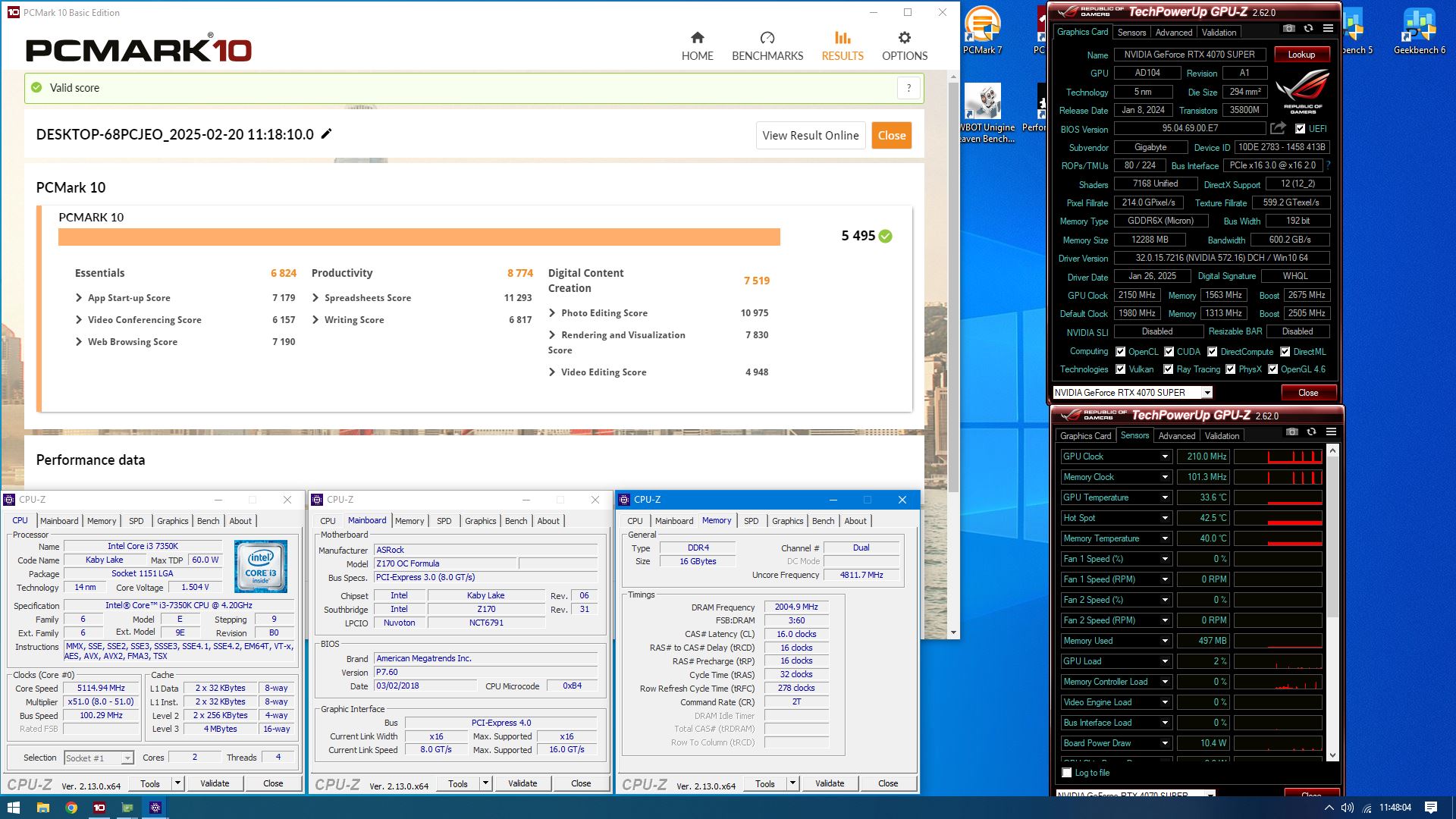1456x819 pixels.
Task: Toggle the PhysX checkbox in GPU-Z
Action: pyautogui.click(x=1230, y=369)
